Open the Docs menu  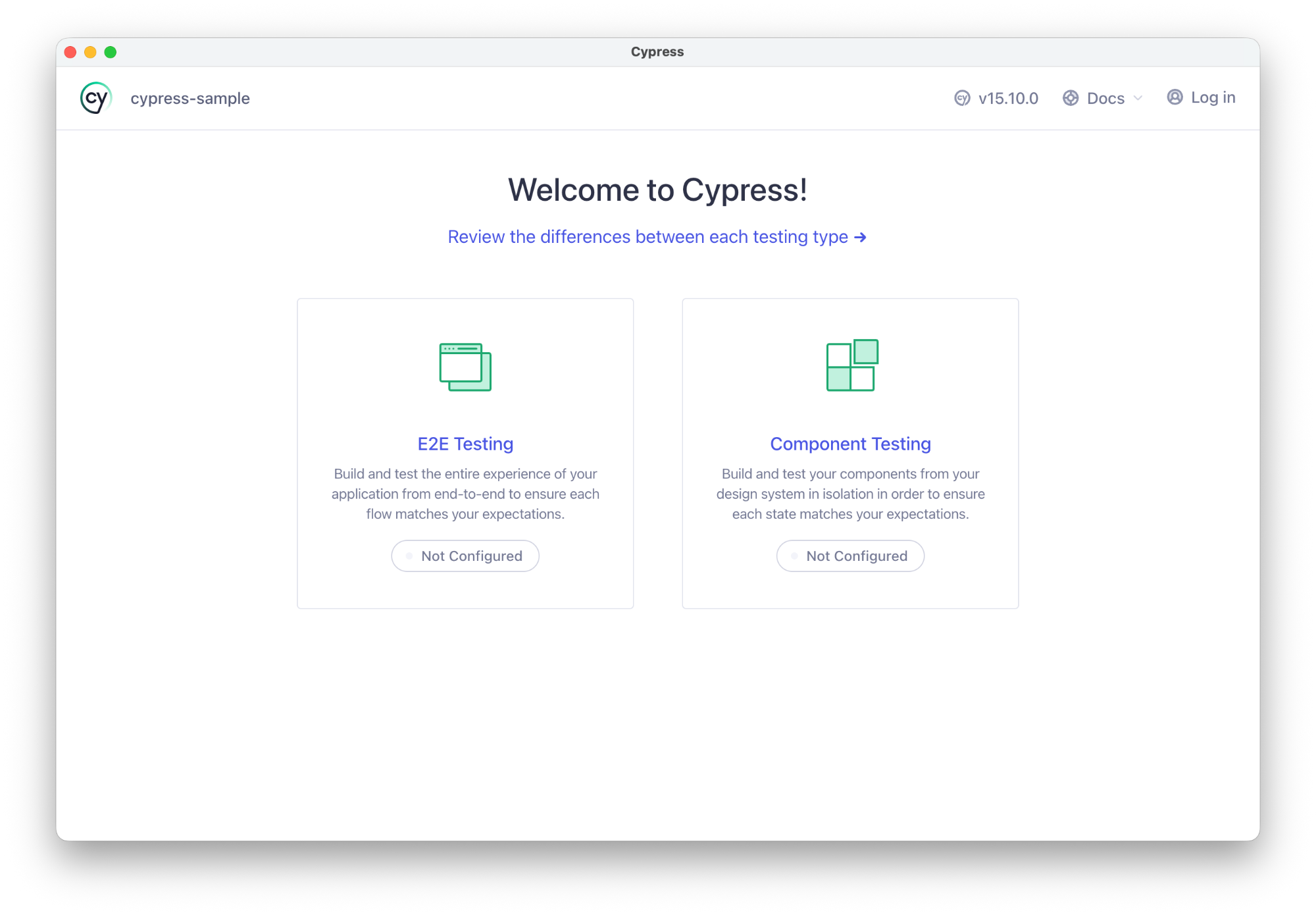point(1105,98)
